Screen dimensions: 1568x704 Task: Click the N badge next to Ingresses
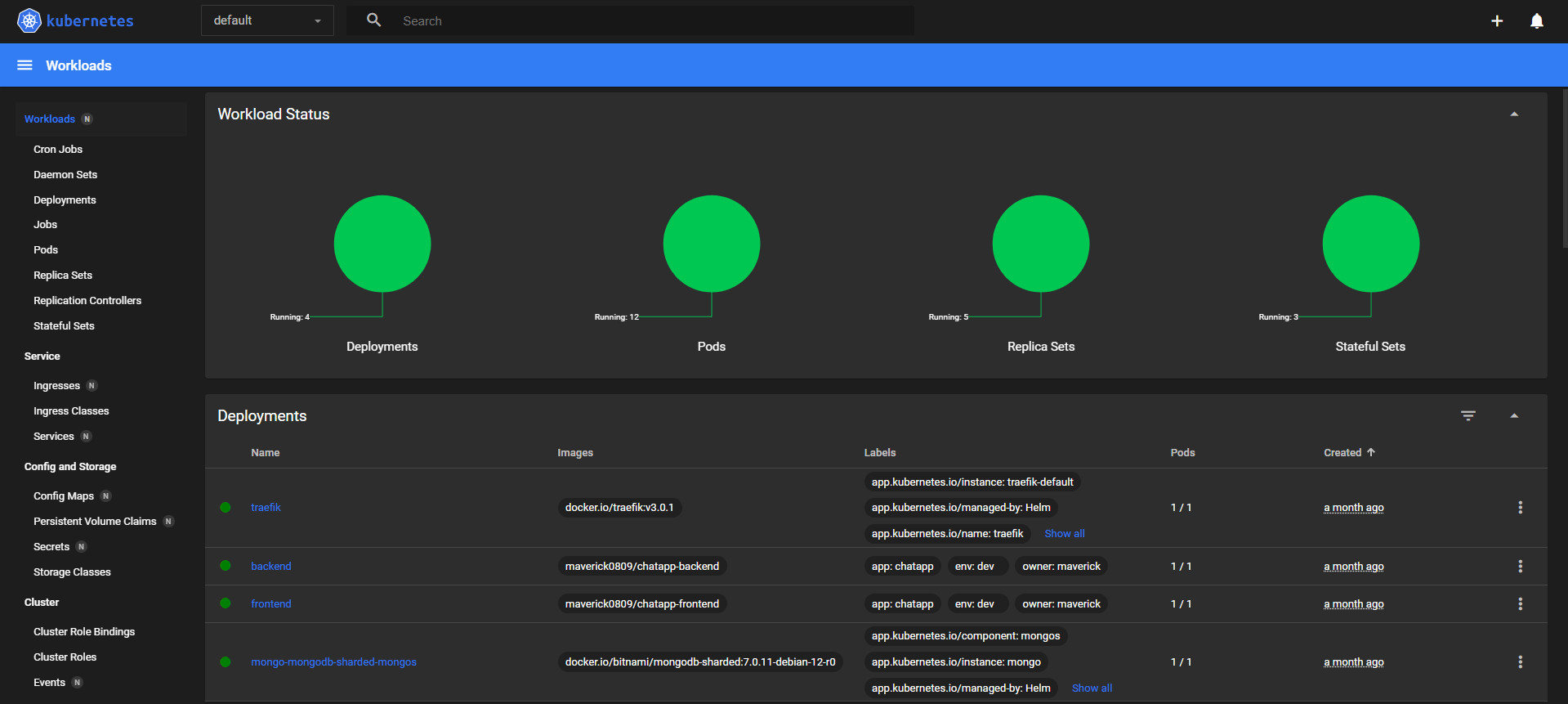point(92,386)
